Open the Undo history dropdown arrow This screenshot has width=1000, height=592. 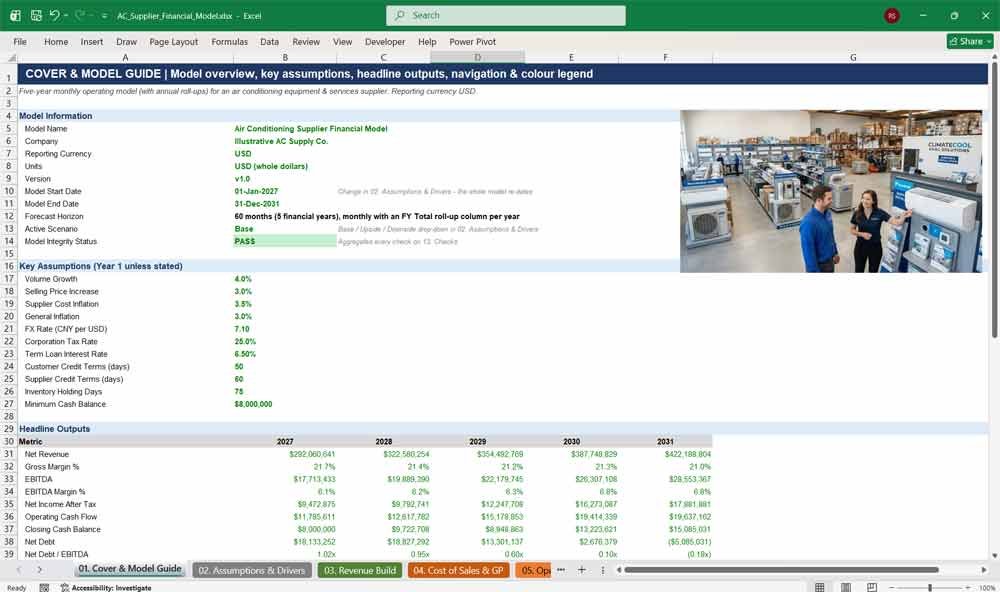pyautogui.click(x=66, y=15)
